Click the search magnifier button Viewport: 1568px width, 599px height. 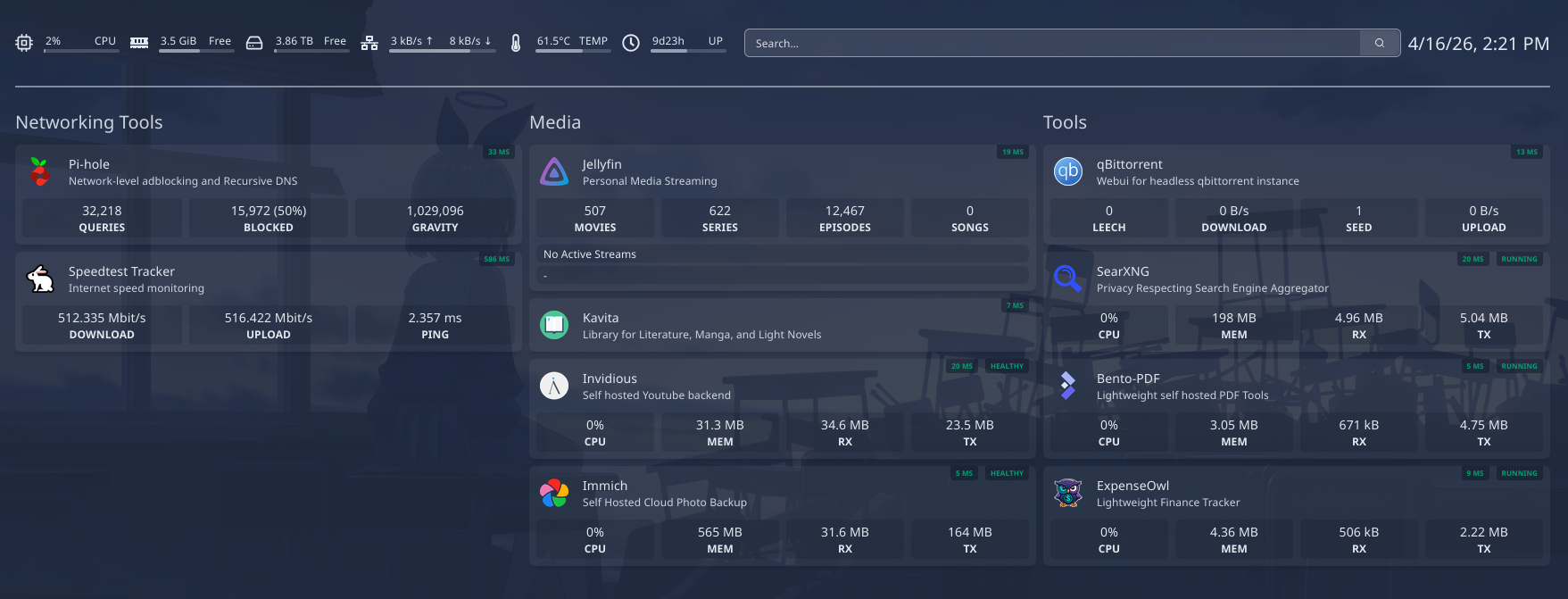click(1380, 43)
